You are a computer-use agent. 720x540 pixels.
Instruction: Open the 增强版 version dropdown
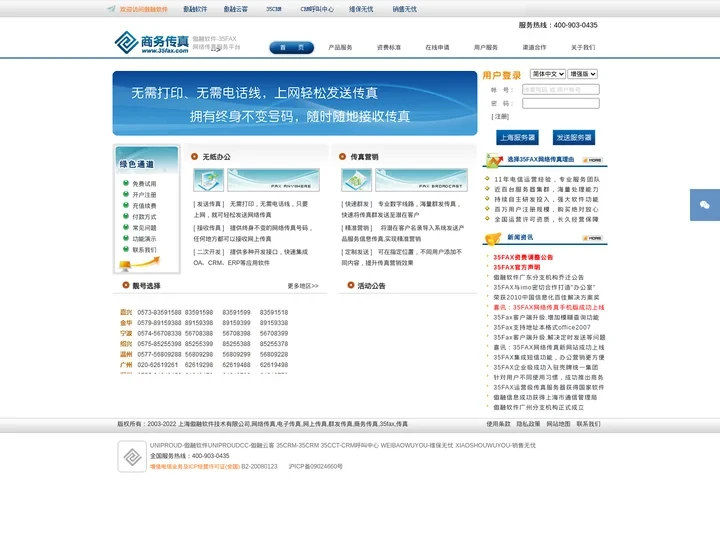coord(582,74)
